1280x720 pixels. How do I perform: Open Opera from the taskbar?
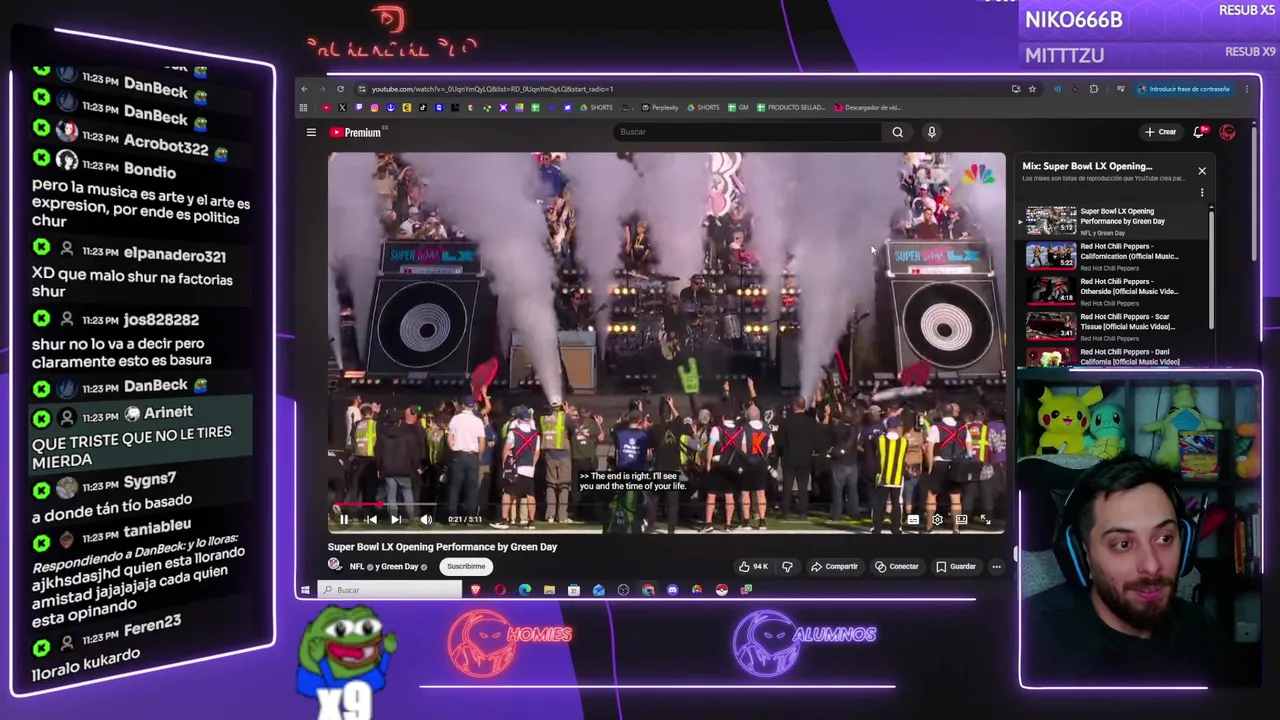coord(500,590)
